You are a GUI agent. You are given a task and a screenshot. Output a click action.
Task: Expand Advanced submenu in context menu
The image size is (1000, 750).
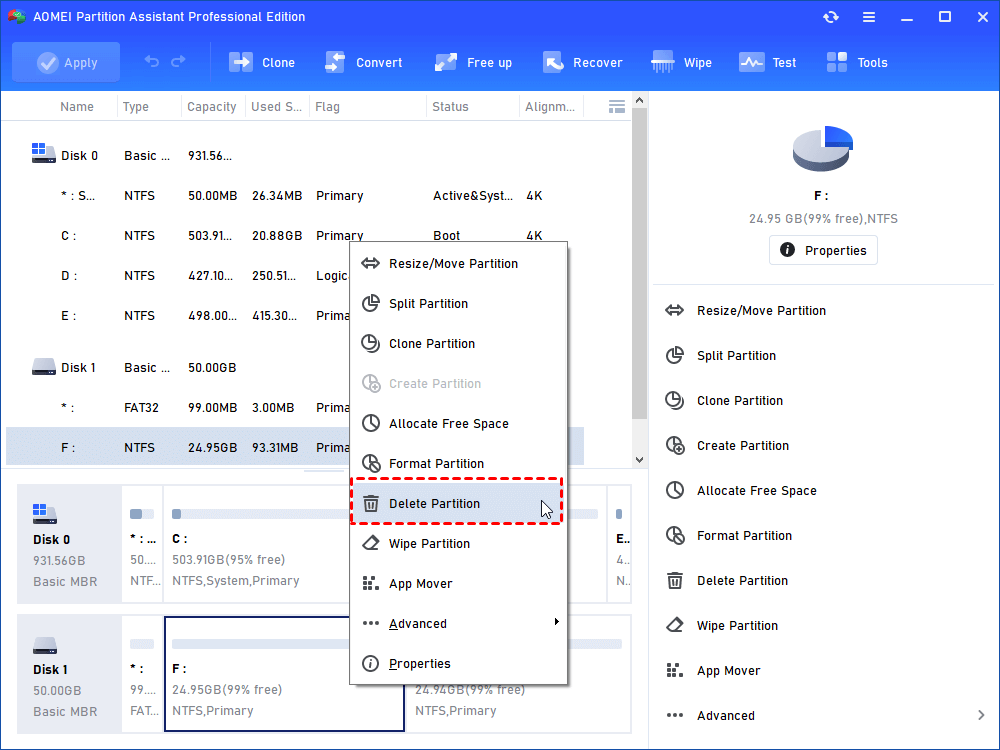[x=459, y=623]
